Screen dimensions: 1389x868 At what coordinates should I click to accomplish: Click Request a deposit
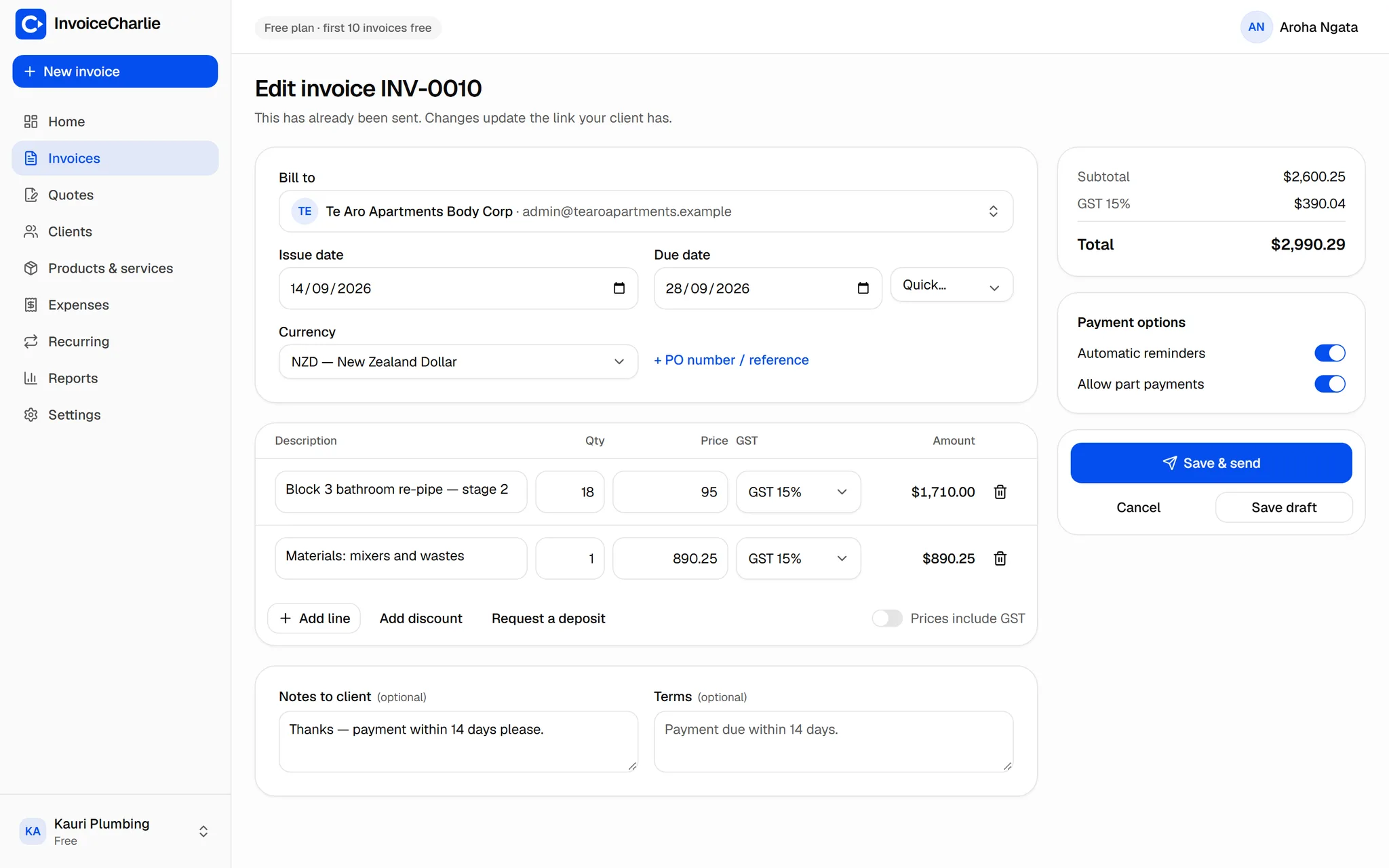click(x=548, y=618)
